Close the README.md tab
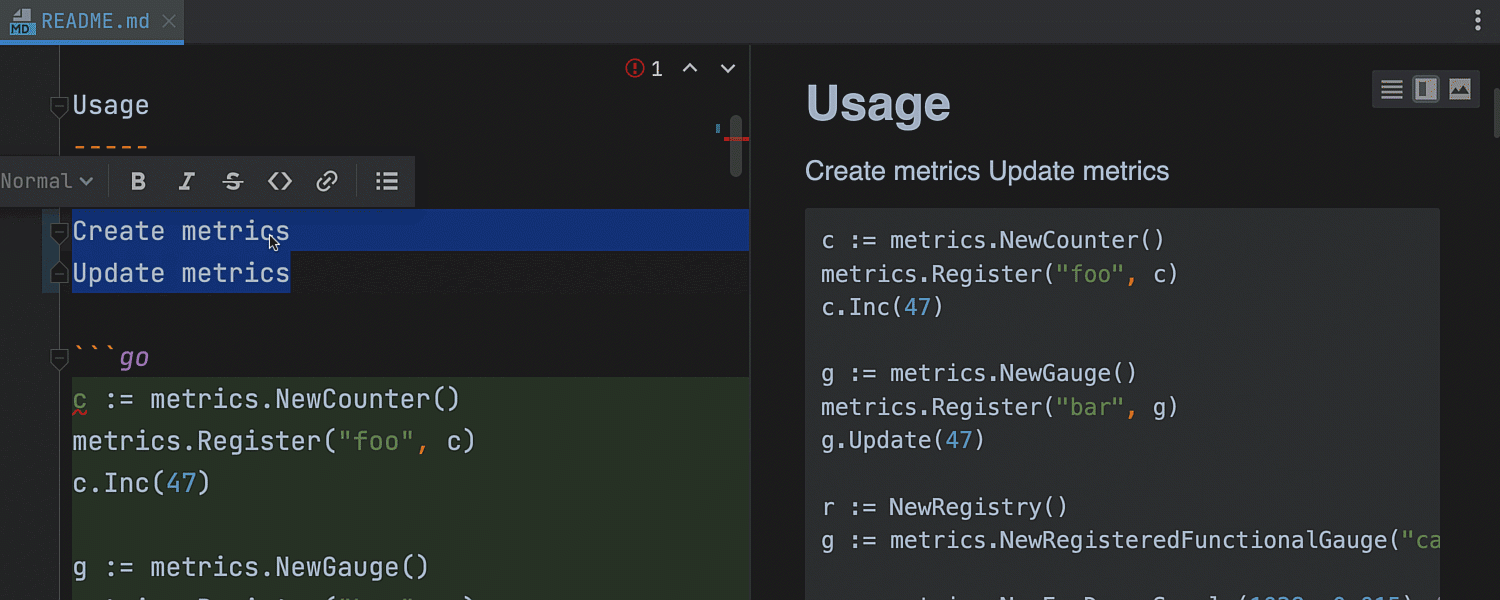This screenshot has width=1500, height=600. [x=169, y=21]
